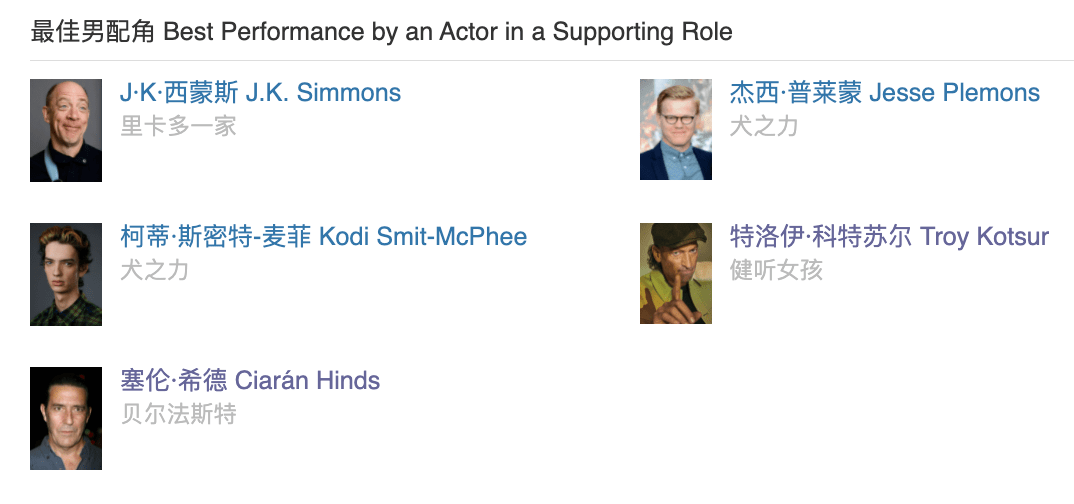Select the English heading Best Performance by an Actor
Screen dimensions: 1074x504
(x=448, y=31)
